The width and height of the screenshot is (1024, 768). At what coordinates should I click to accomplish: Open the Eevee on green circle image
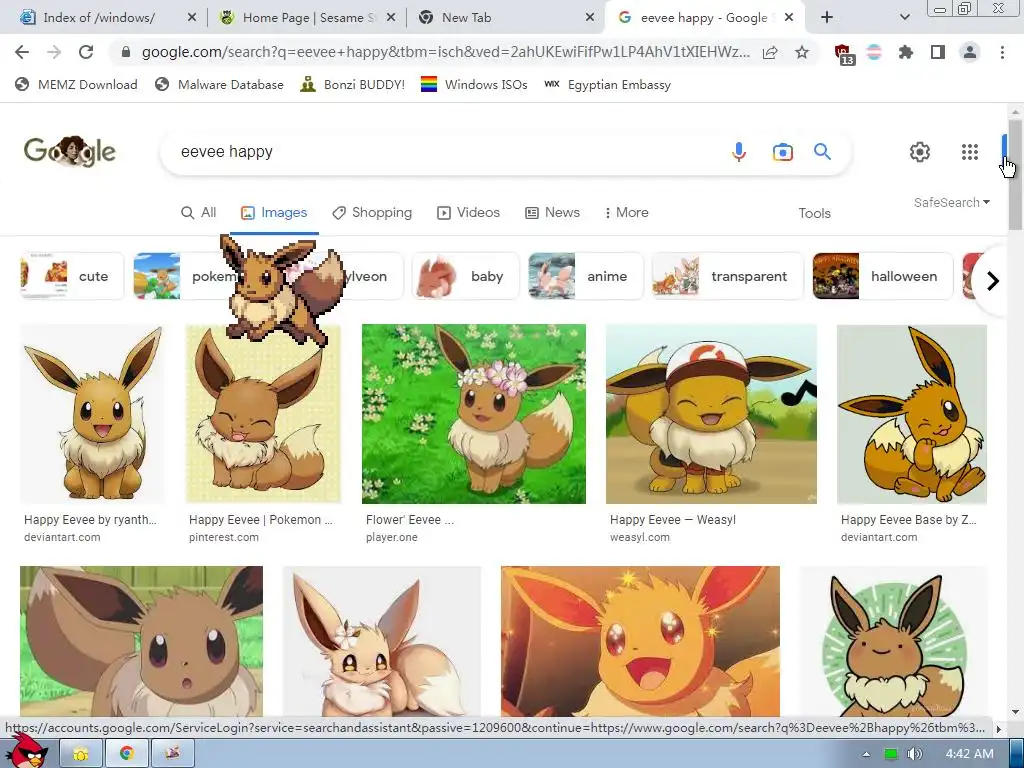(x=893, y=641)
